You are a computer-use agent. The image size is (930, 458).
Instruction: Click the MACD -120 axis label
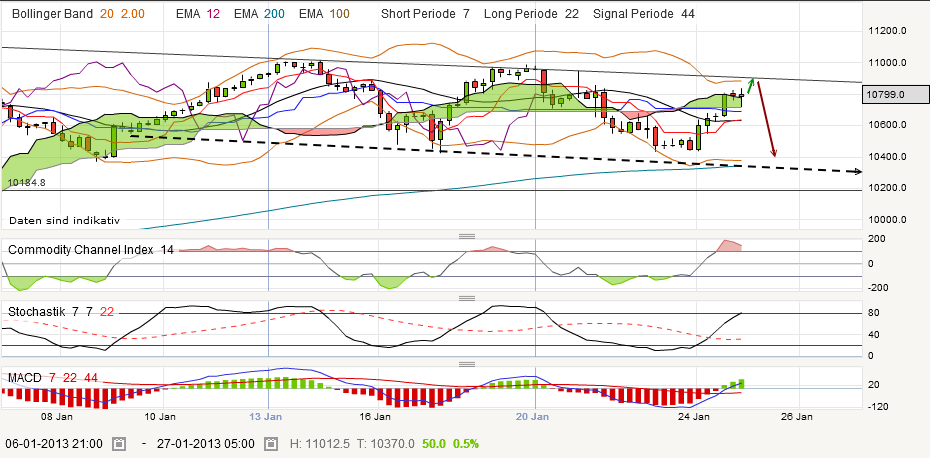[x=877, y=407]
